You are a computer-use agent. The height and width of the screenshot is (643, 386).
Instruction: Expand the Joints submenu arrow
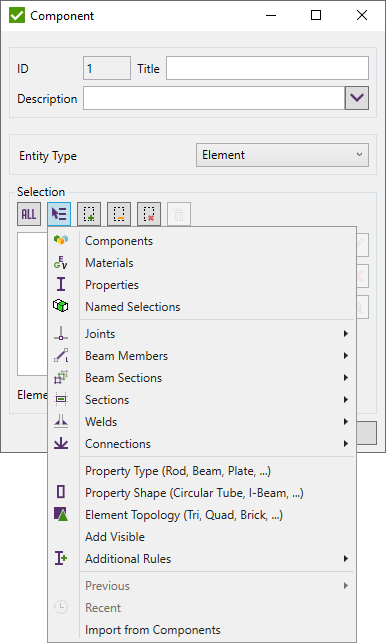346,334
